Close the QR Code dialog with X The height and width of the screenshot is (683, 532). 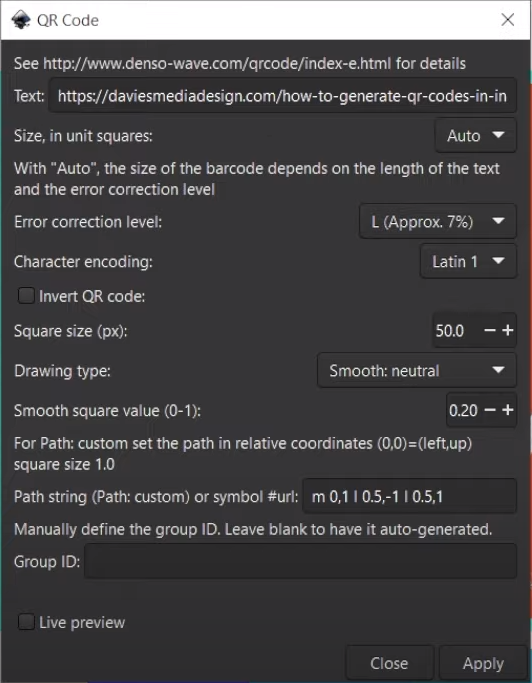point(508,20)
